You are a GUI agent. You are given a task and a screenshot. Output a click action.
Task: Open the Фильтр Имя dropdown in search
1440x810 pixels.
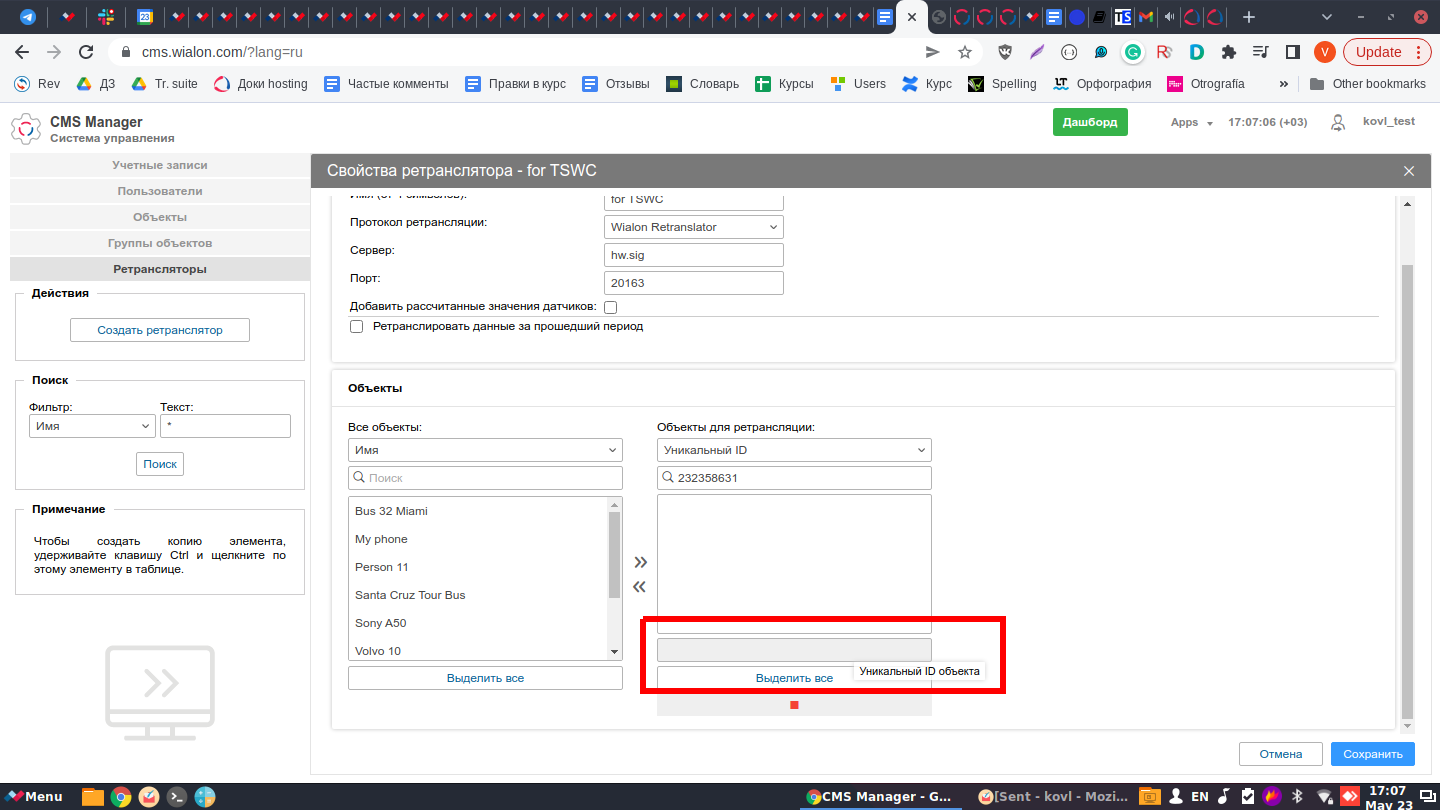pyautogui.click(x=91, y=426)
